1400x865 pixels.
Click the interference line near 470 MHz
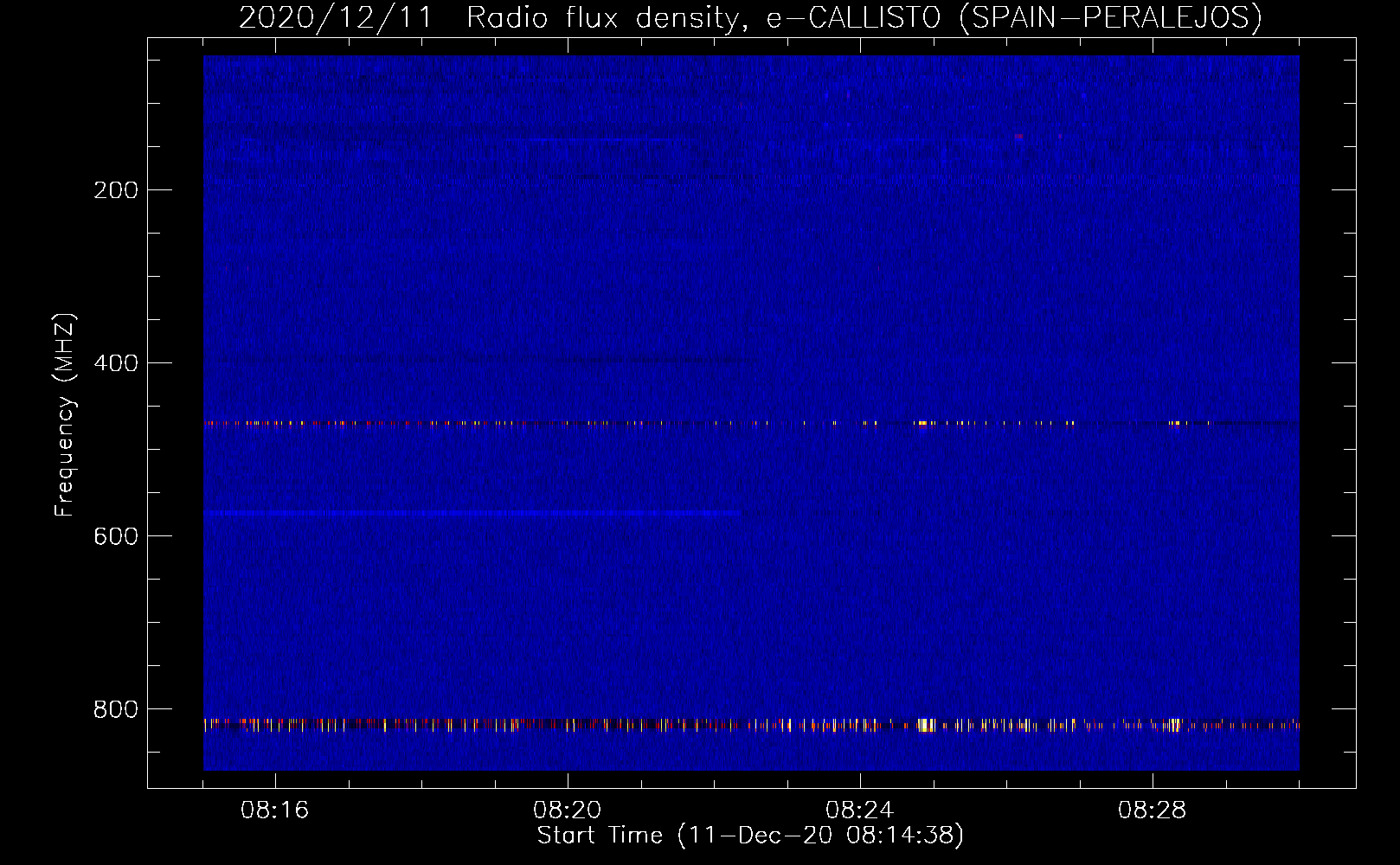click(x=751, y=424)
